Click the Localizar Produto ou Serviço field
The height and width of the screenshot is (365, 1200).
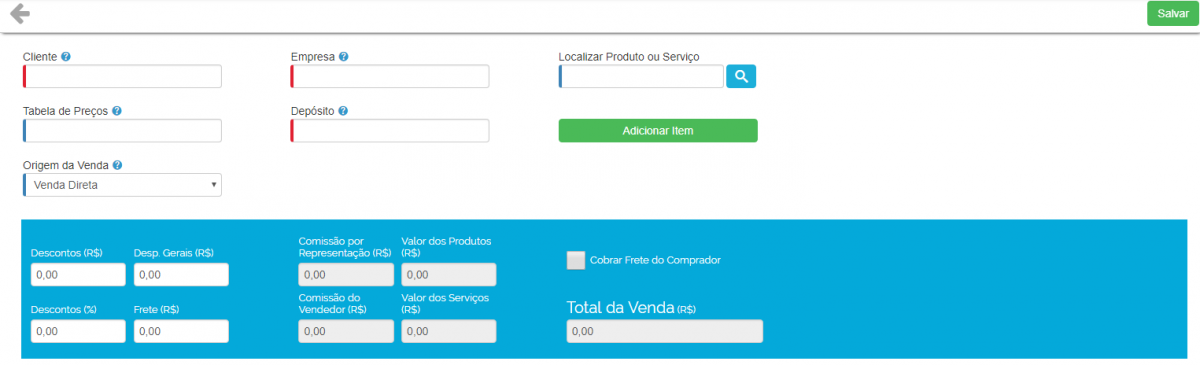(x=641, y=77)
